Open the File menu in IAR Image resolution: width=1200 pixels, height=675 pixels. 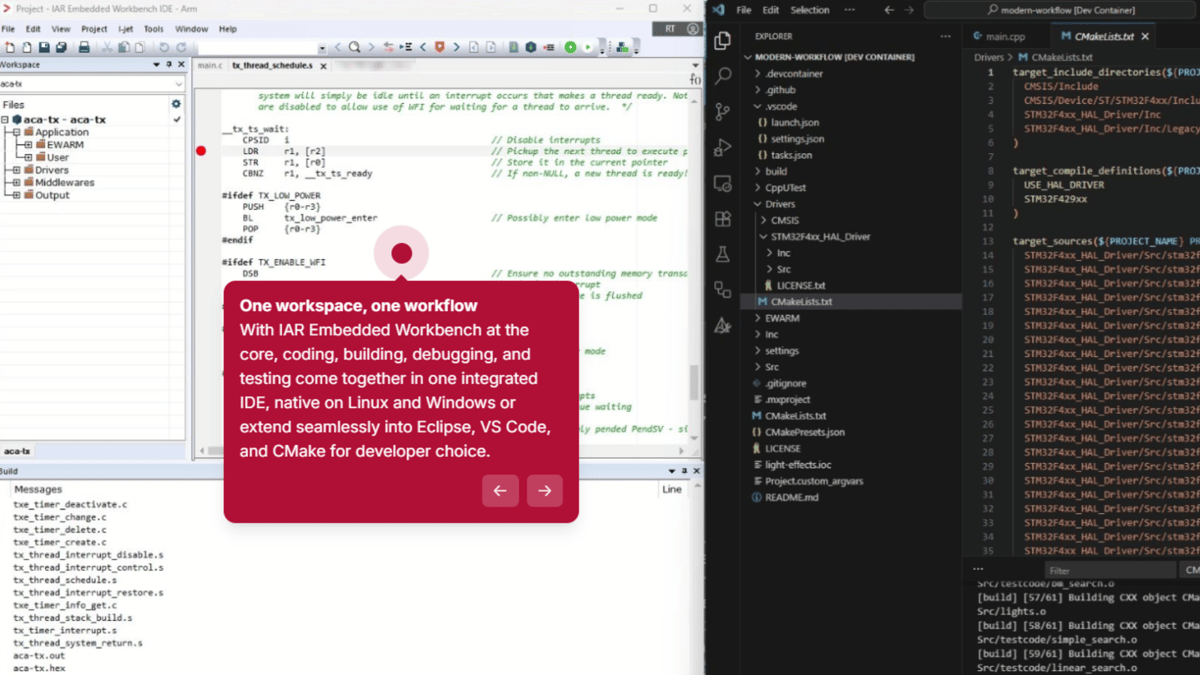(x=8, y=29)
